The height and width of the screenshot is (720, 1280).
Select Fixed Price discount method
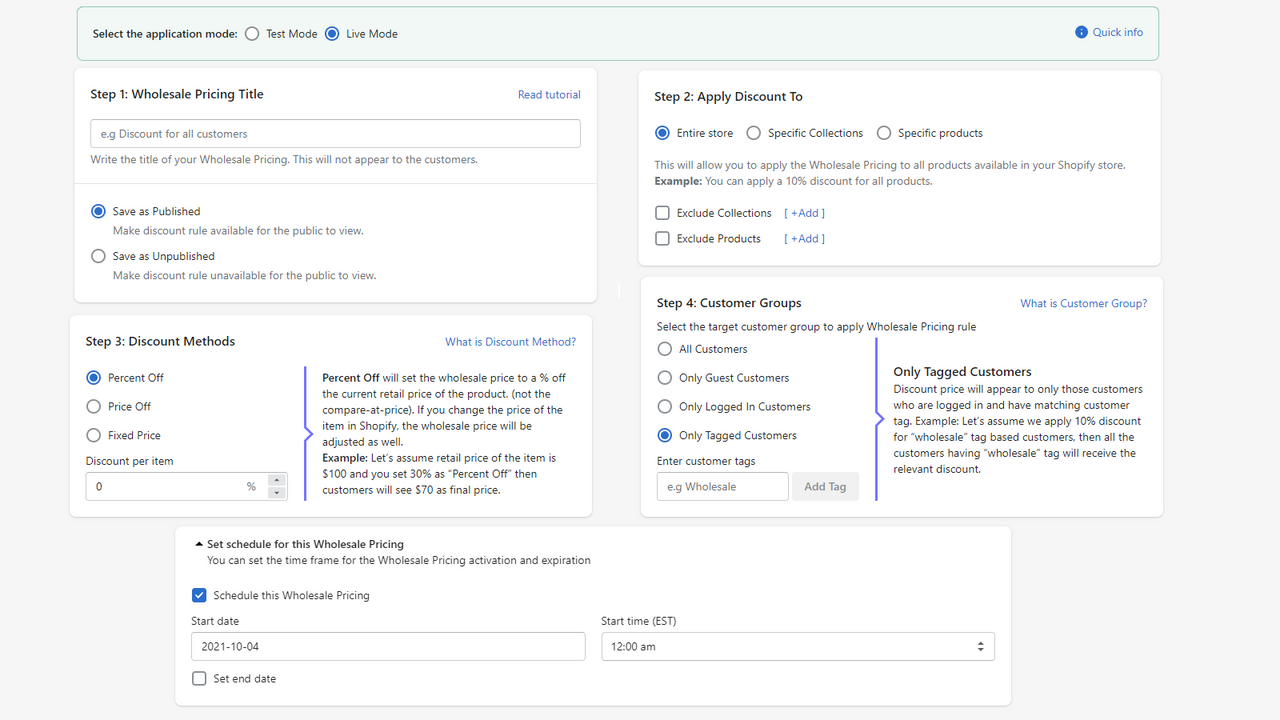(x=94, y=435)
